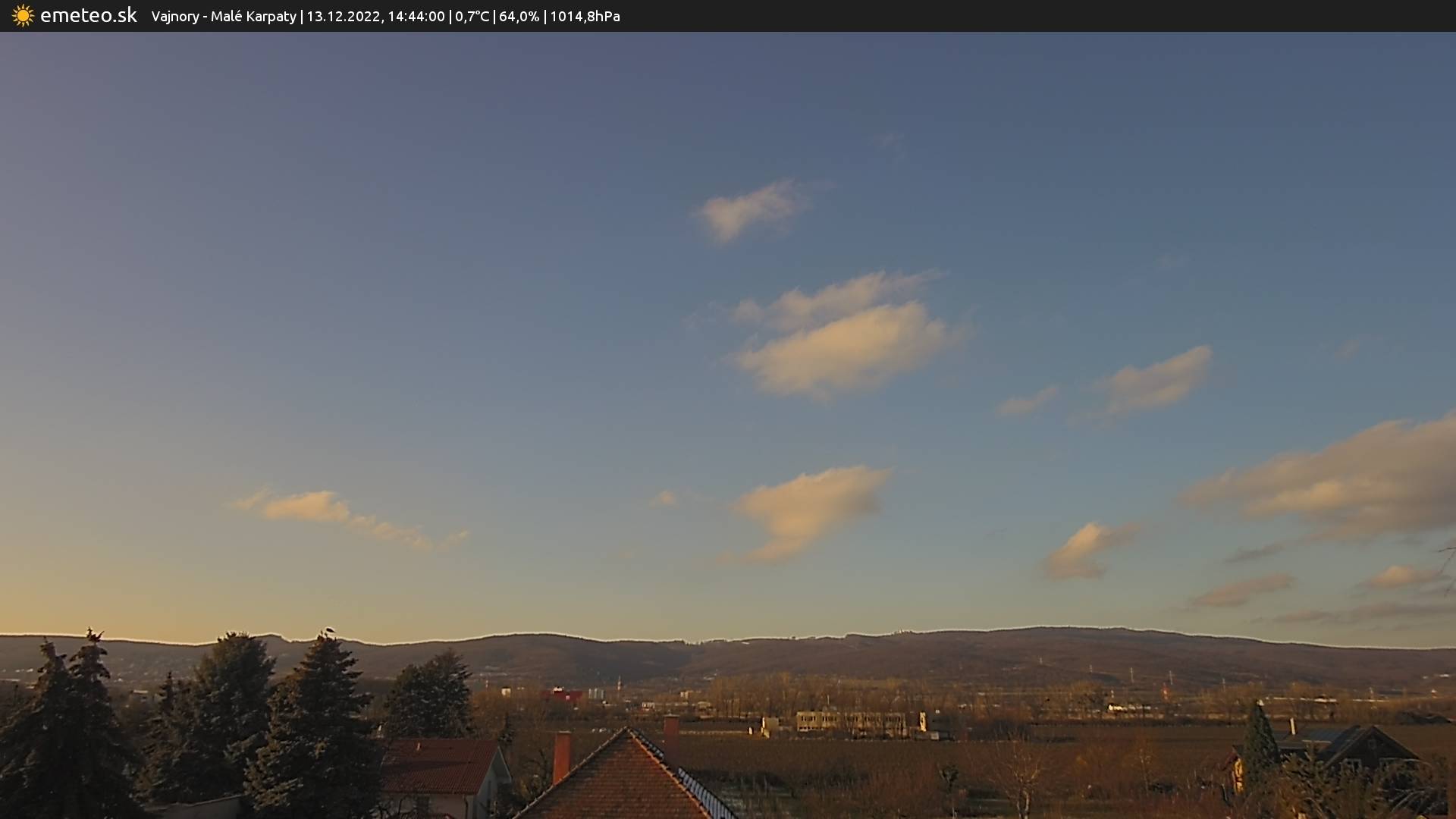Select the date 13.12.2022 in header
This screenshot has height=819, width=1456.
tap(343, 17)
